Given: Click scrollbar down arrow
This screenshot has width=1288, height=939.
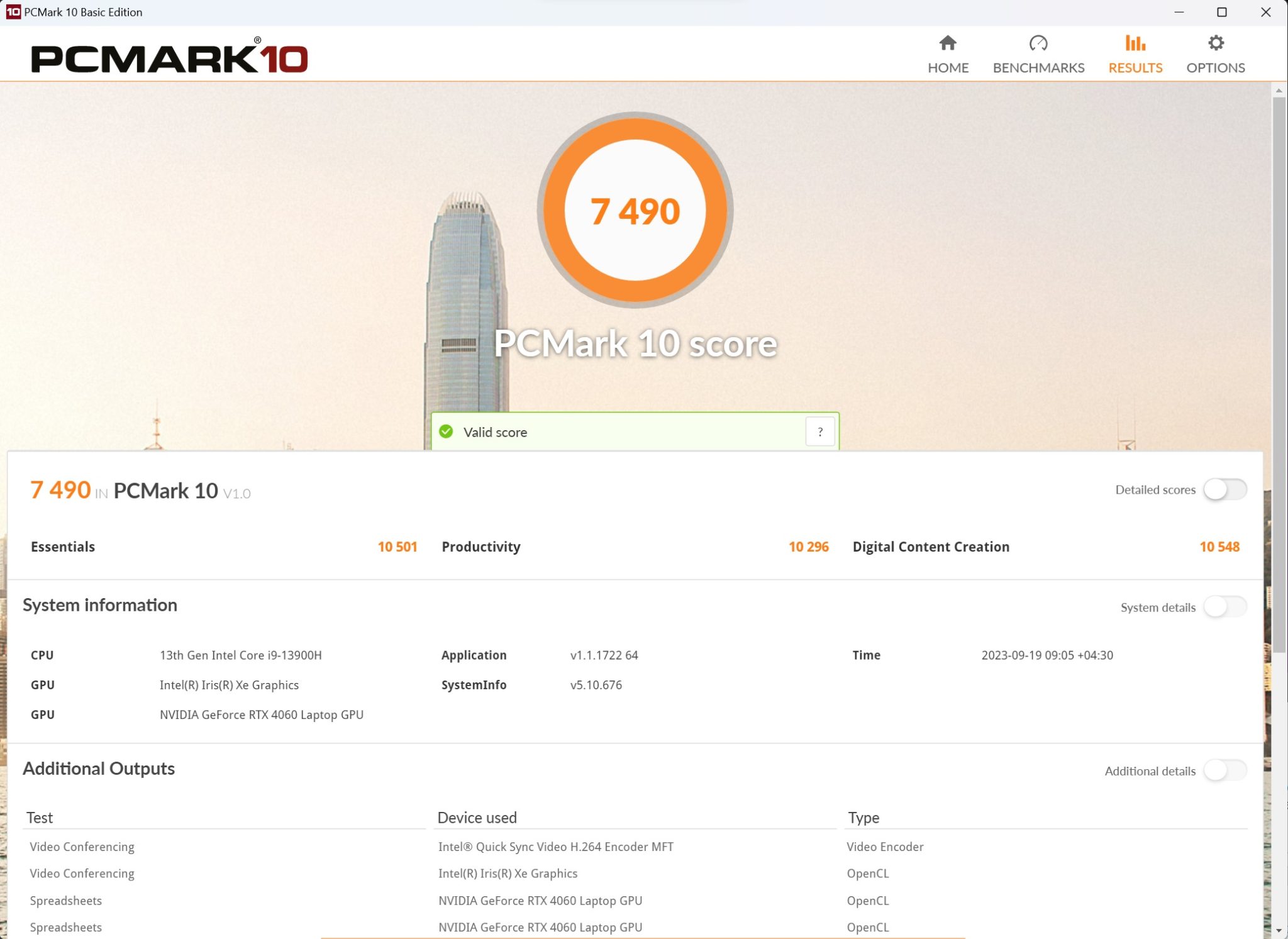Looking at the screenshot, I should point(1279,930).
